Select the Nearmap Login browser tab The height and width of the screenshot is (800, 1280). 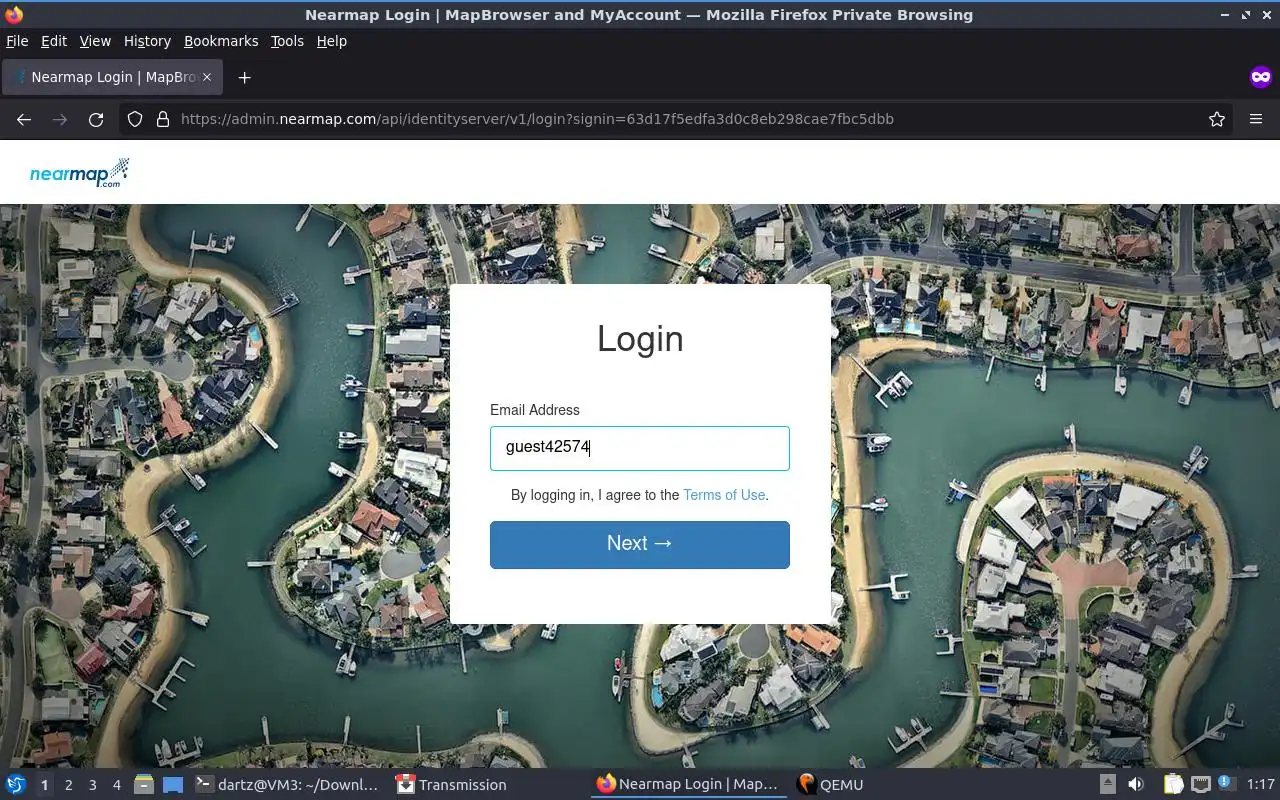click(113, 77)
